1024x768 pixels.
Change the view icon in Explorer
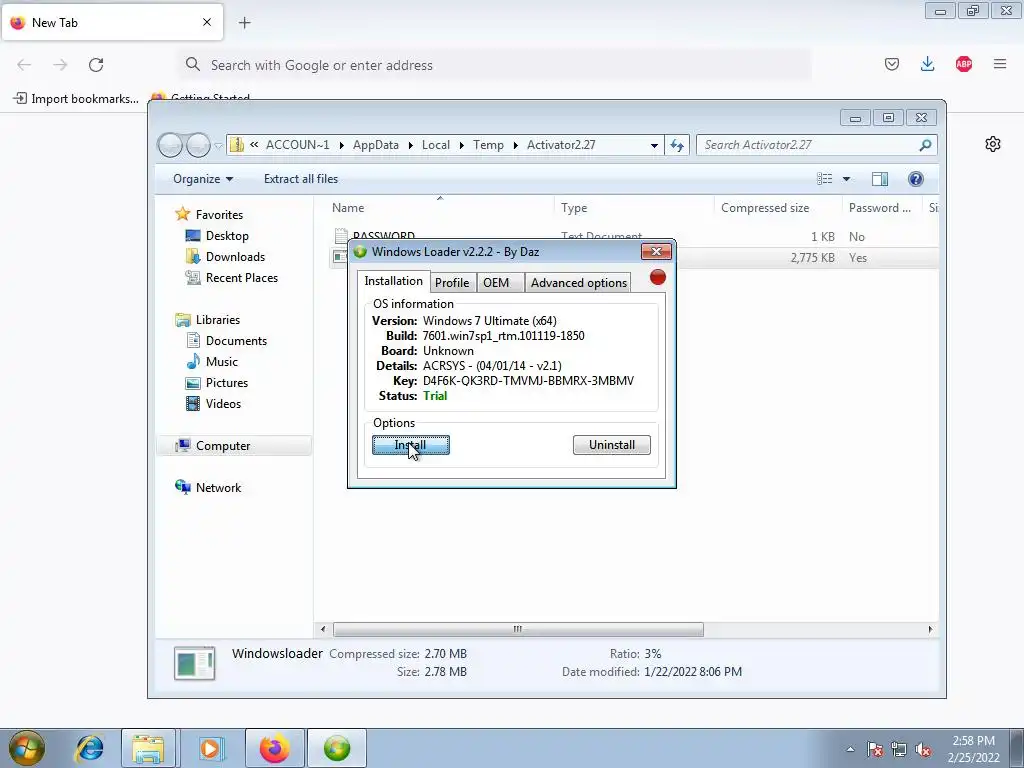[x=825, y=179]
